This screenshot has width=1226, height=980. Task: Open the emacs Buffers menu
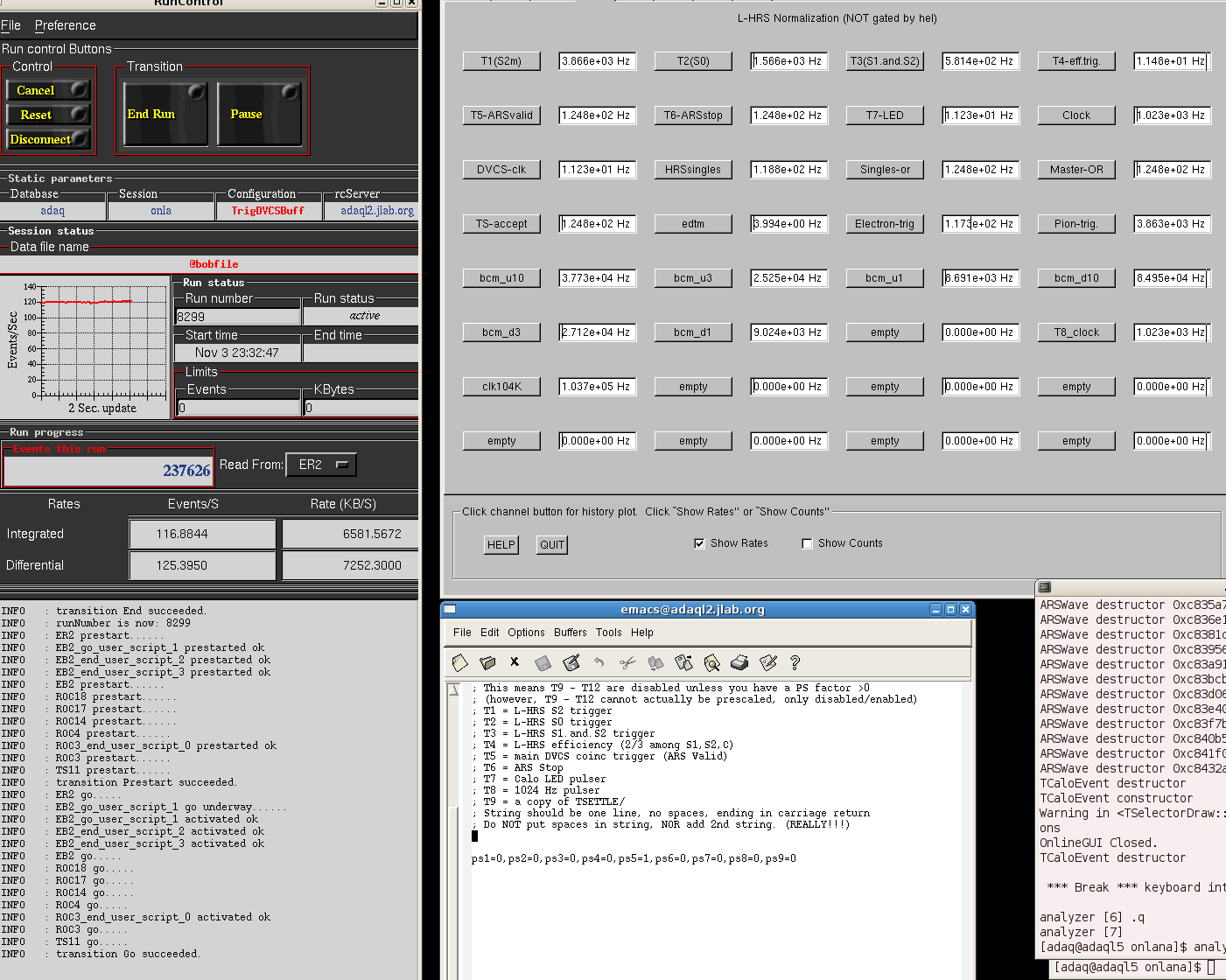click(x=571, y=633)
